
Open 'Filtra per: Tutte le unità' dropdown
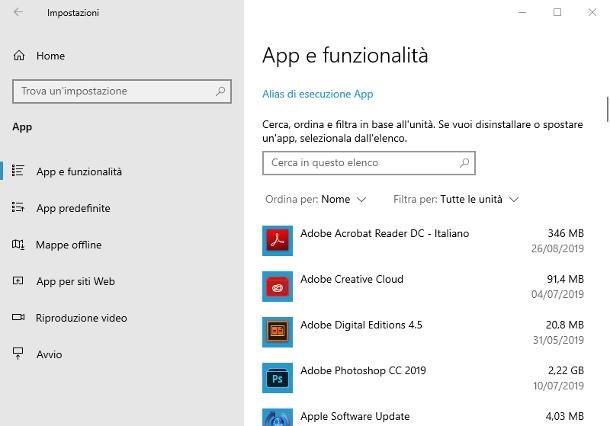coord(456,200)
